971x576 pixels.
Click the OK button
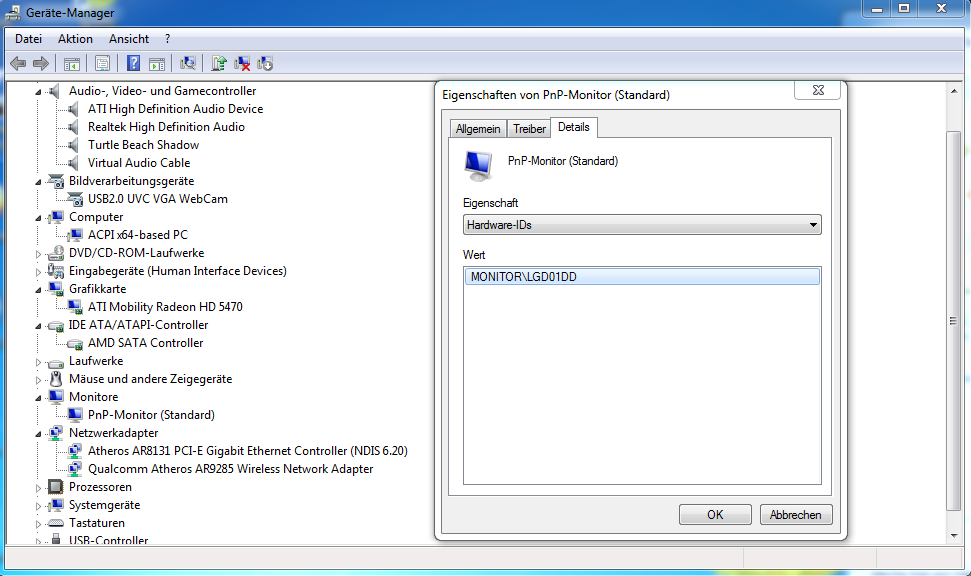point(715,515)
